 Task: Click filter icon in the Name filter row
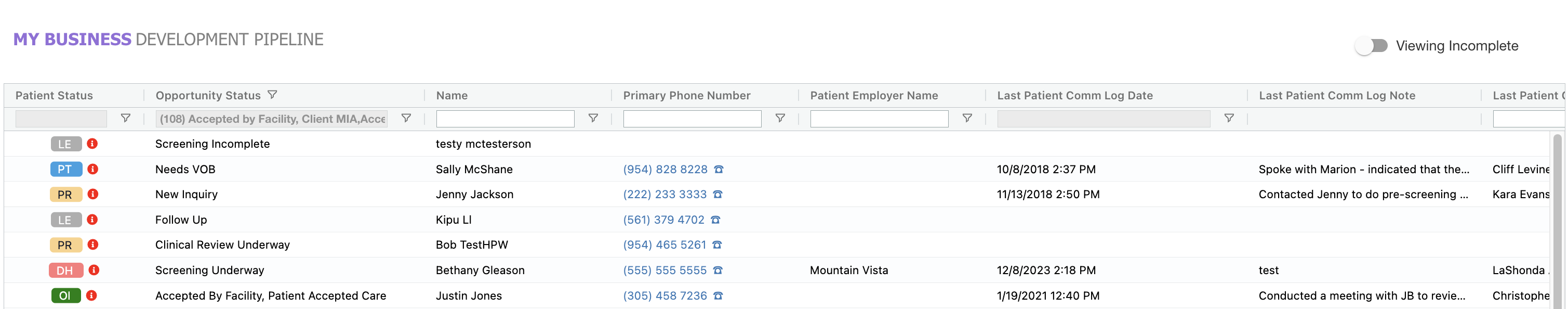[593, 118]
